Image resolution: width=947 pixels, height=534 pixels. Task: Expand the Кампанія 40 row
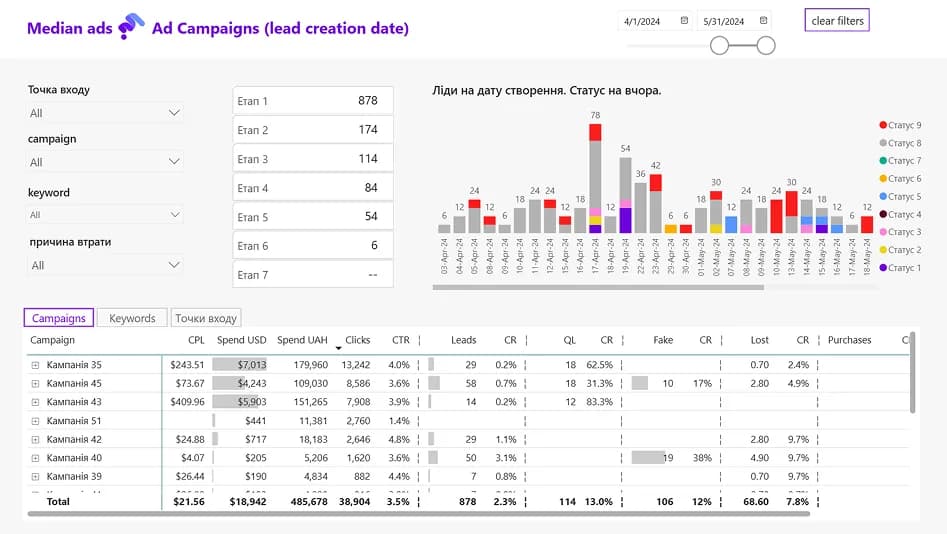point(35,458)
